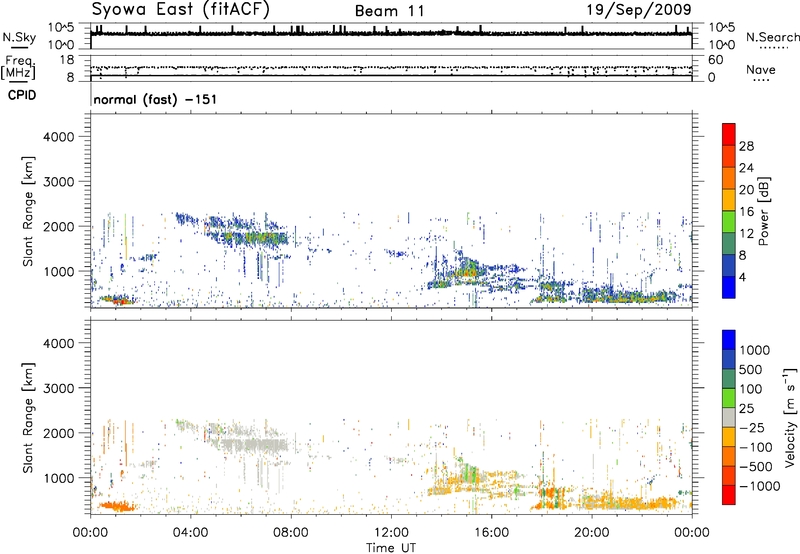Image resolution: width=800 pixels, height=554 pixels.
Task: Click the '16' label on Power colorbar
Action: click(x=746, y=212)
